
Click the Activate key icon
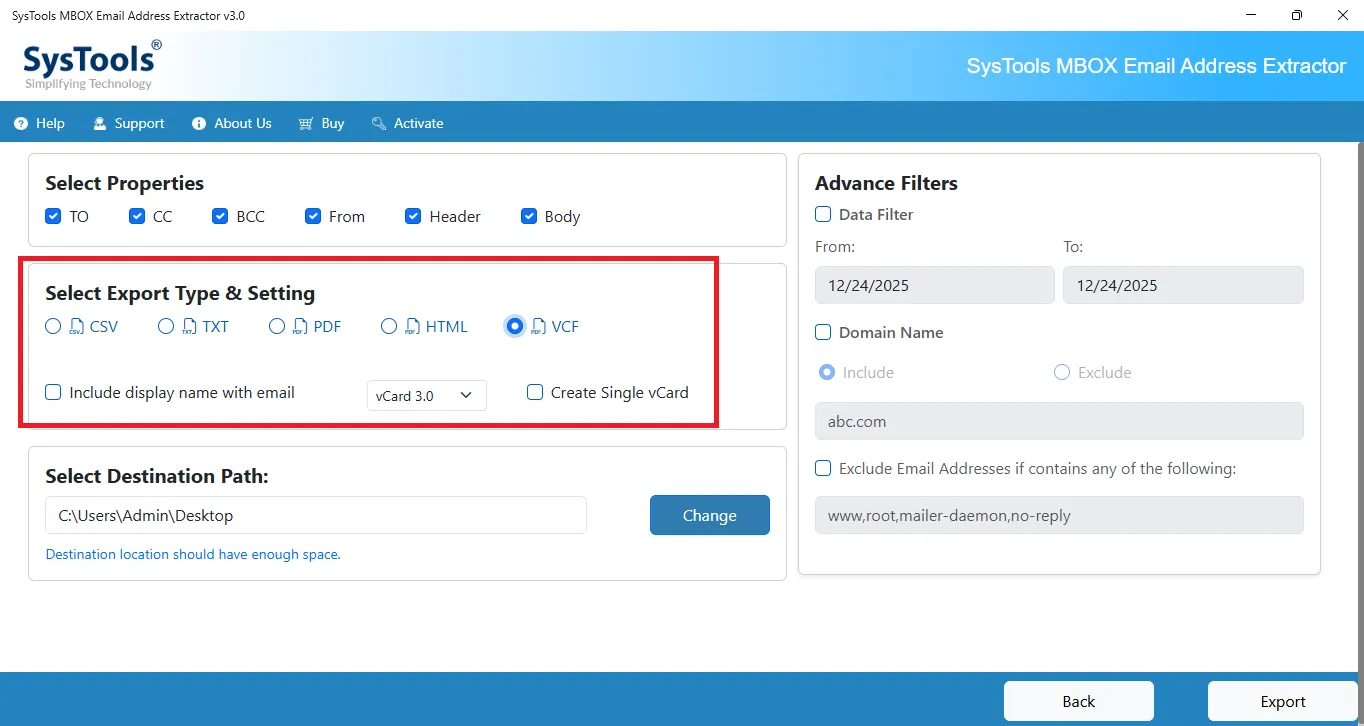tap(379, 124)
